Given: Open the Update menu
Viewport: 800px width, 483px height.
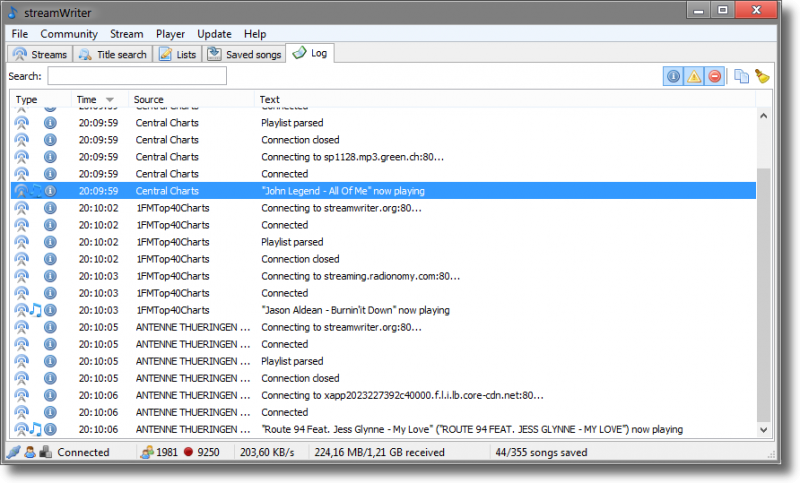Looking at the screenshot, I should (x=214, y=34).
